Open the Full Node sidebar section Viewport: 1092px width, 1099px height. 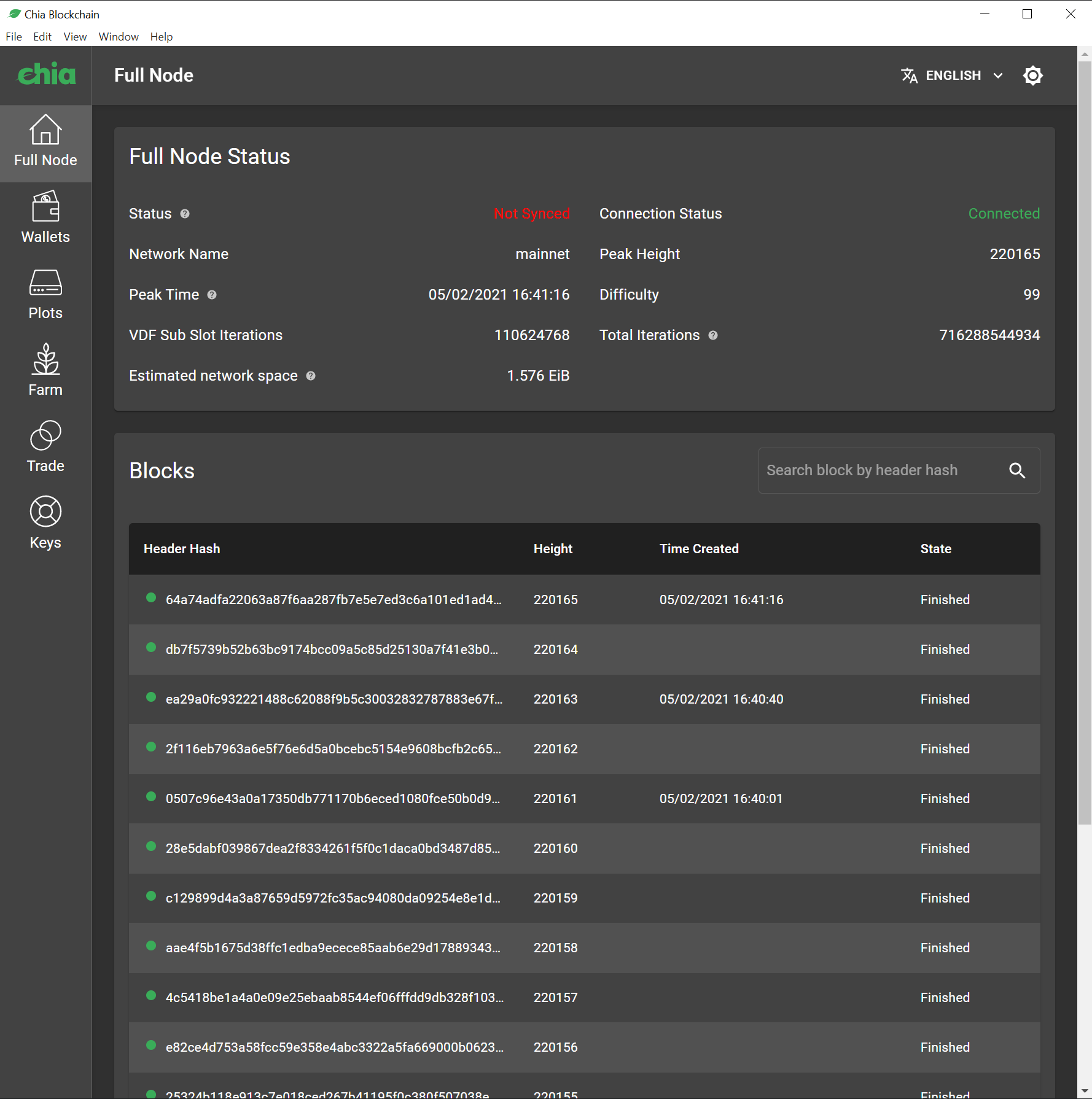[x=45, y=144]
